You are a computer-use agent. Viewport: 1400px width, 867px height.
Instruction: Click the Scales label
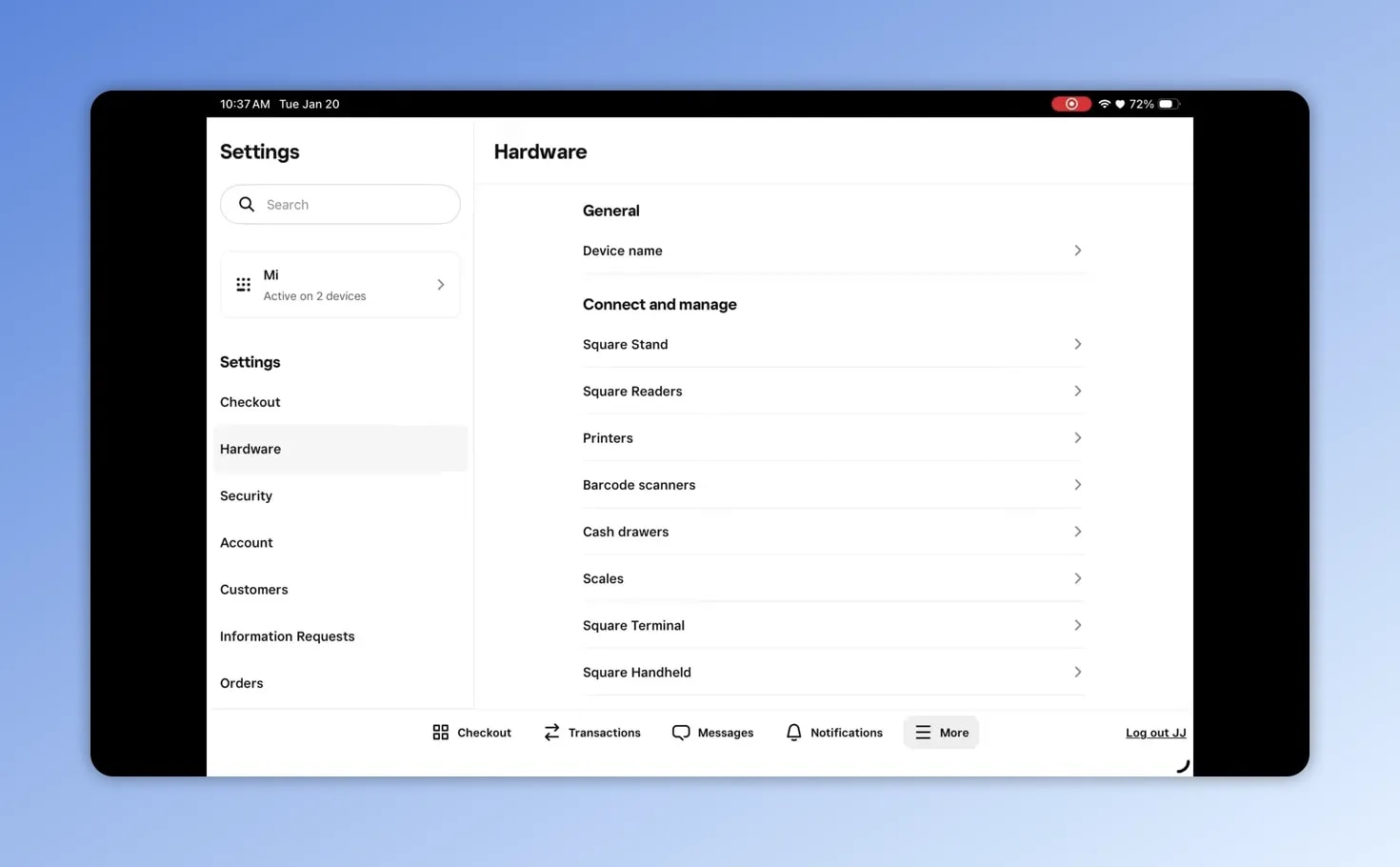(x=603, y=578)
